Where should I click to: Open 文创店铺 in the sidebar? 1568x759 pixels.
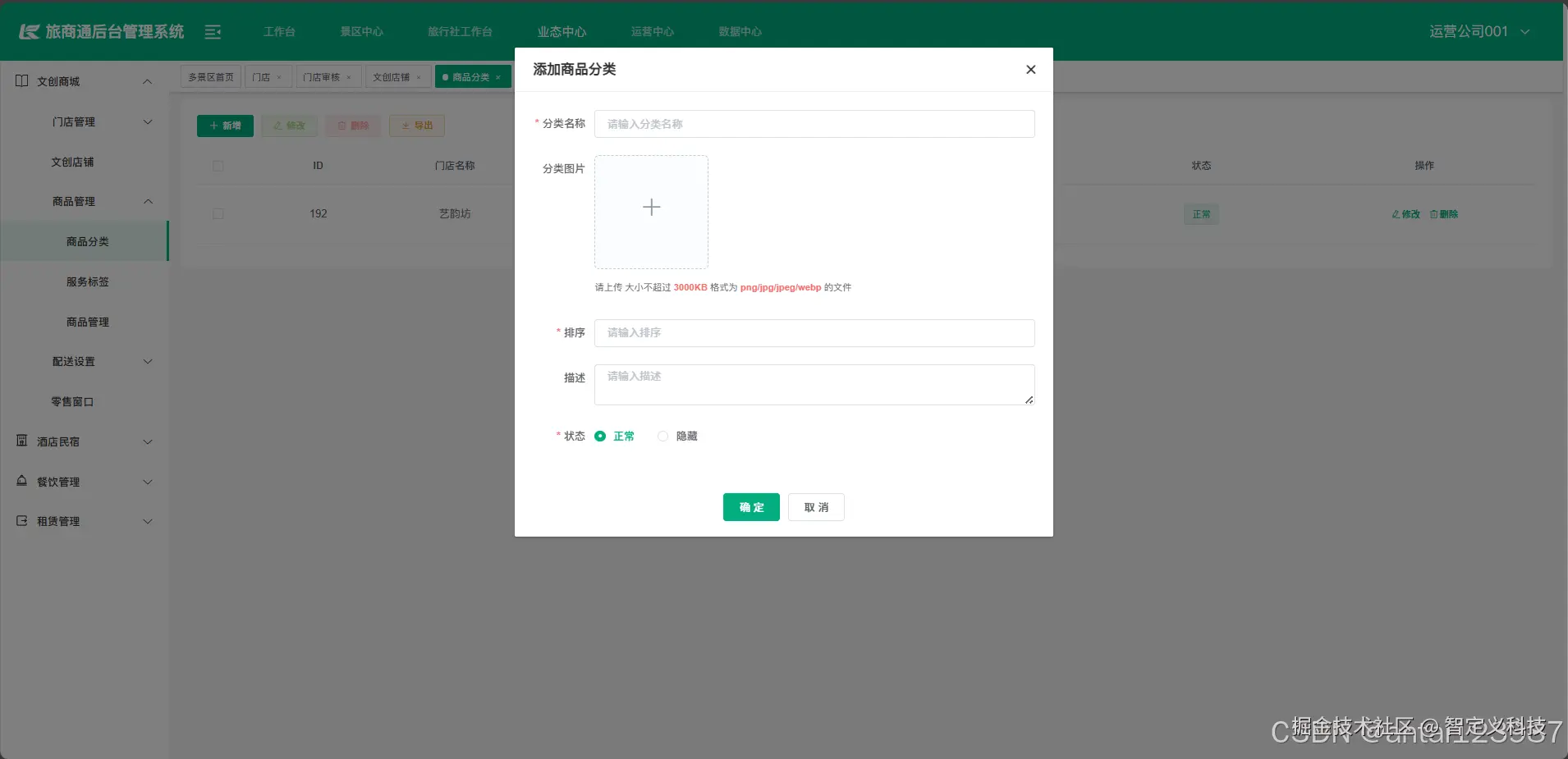tap(72, 162)
